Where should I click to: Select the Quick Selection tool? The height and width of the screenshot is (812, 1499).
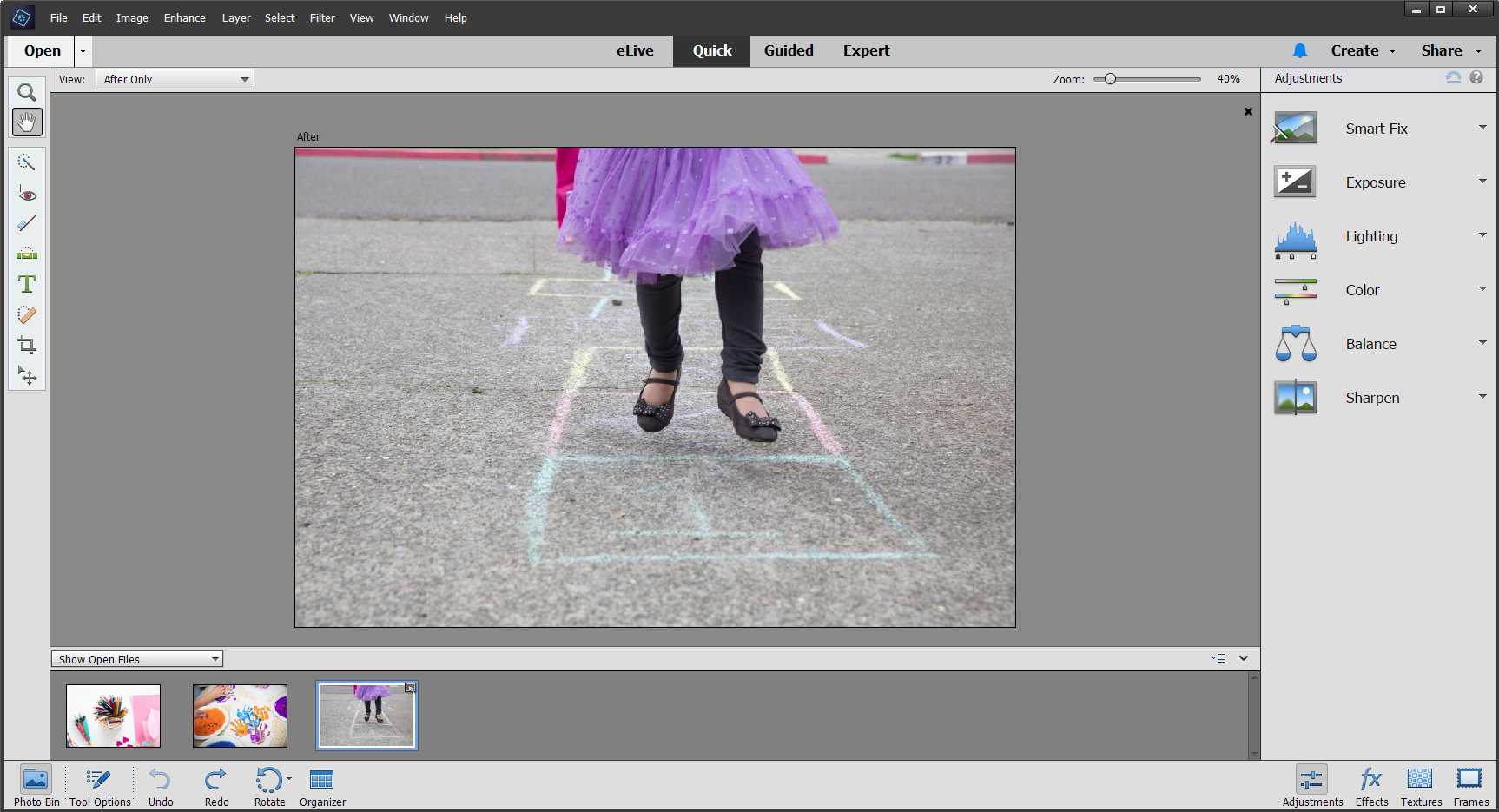(27, 162)
